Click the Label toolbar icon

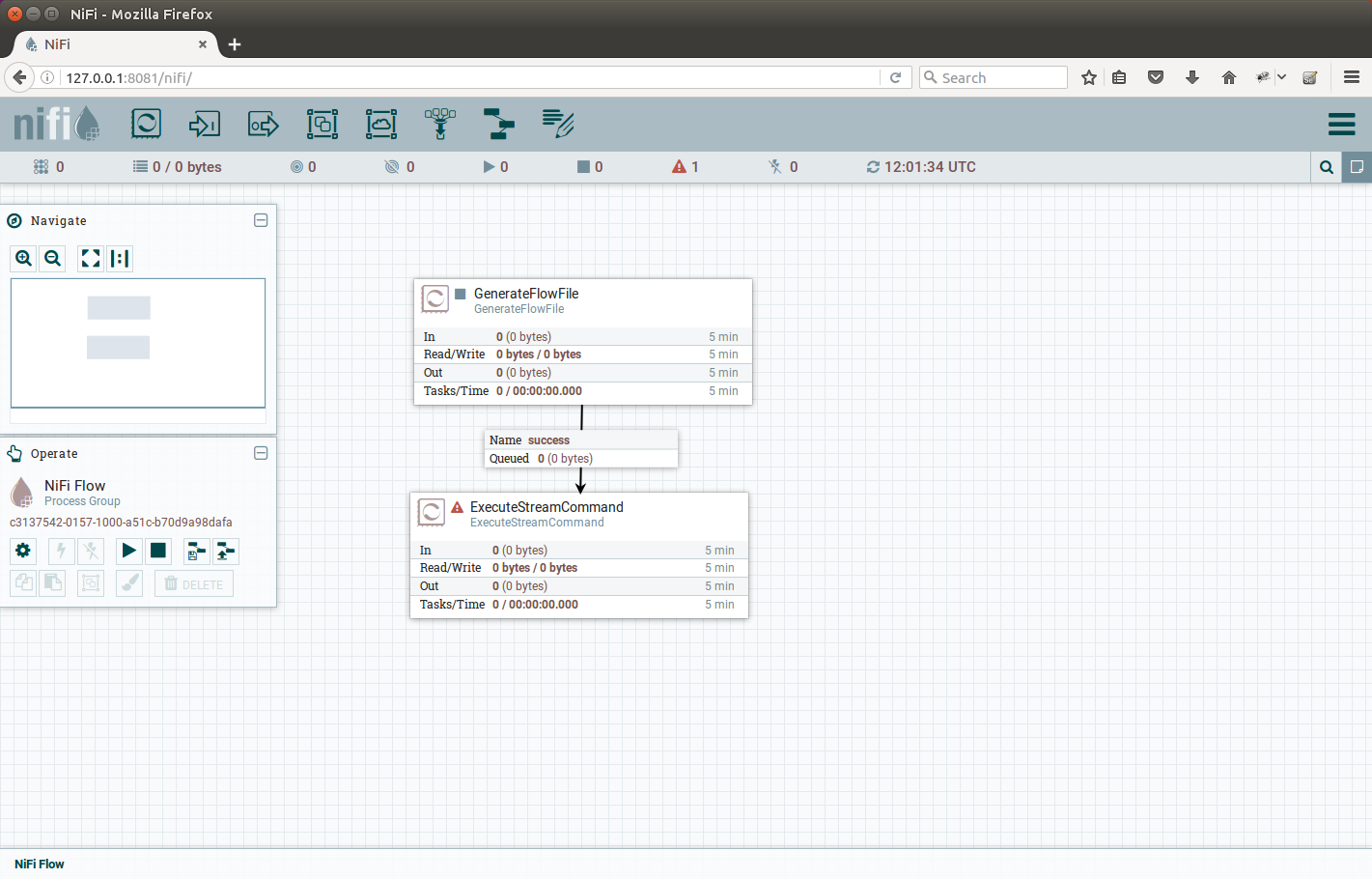tap(558, 124)
